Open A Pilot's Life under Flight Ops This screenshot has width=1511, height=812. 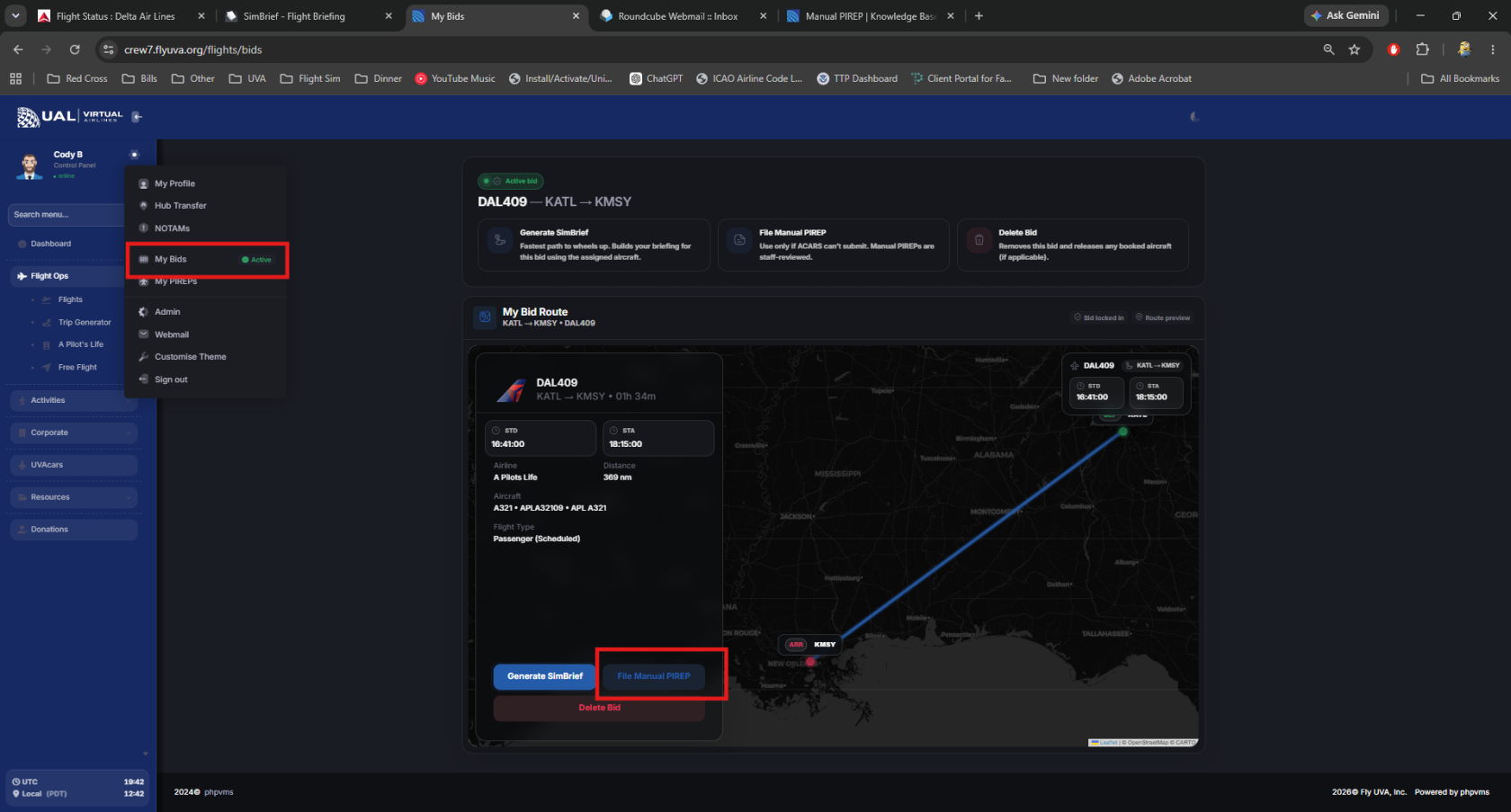(81, 344)
